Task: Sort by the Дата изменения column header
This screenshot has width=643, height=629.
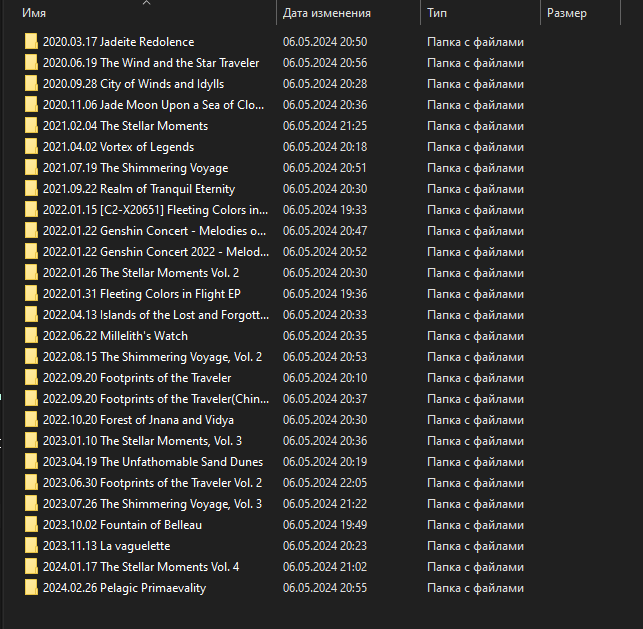Action: 327,13
